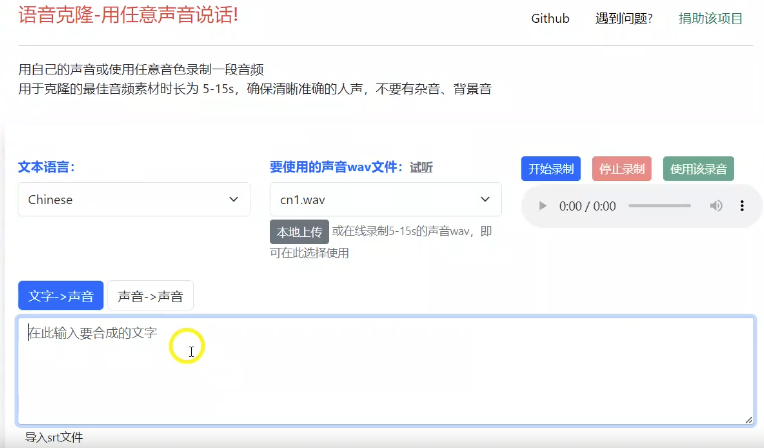Open the Chinese text language dropdown
Image resolution: width=764 pixels, height=448 pixels.
click(x=134, y=199)
